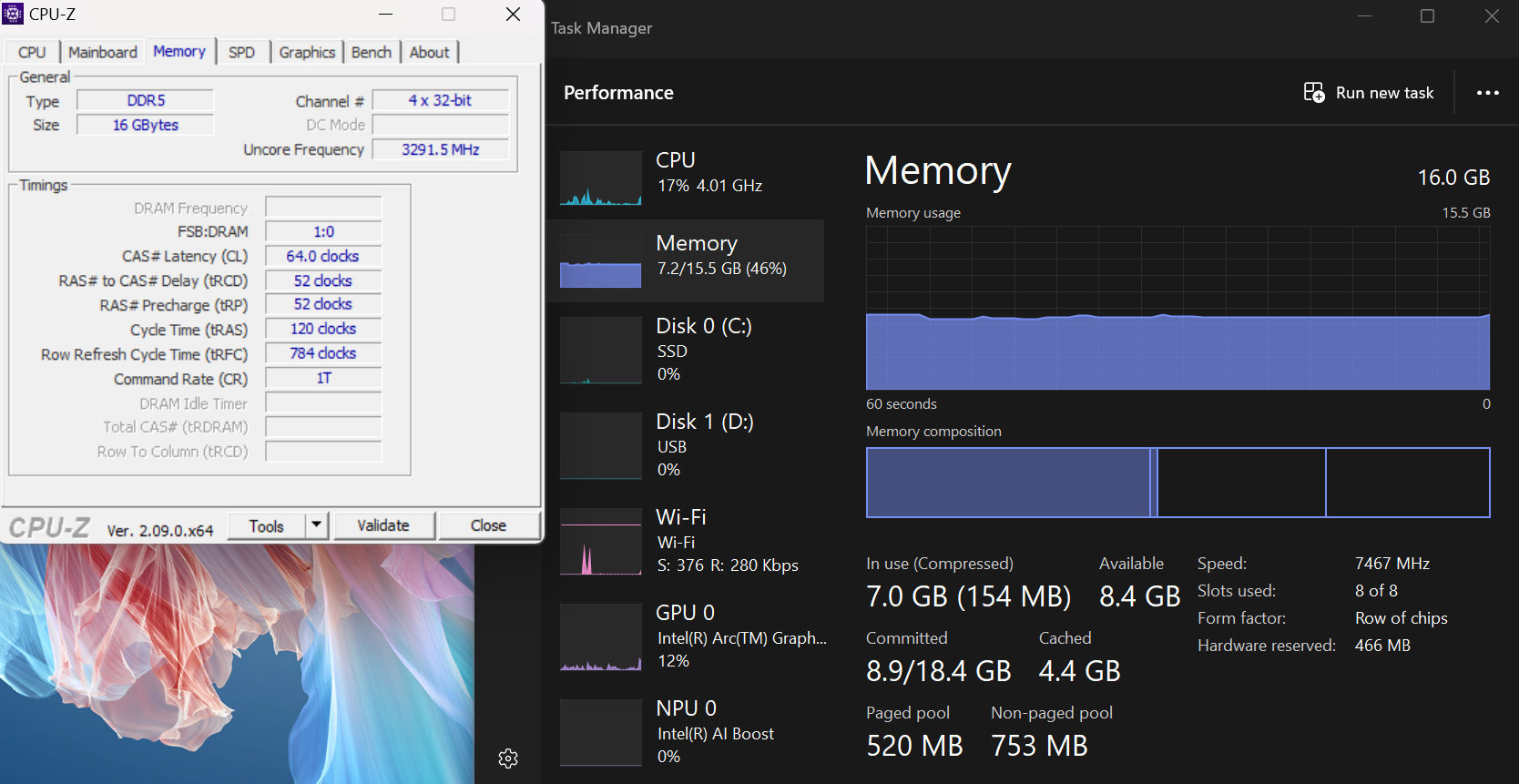Click the Memory composition bar
The height and width of the screenshot is (784, 1519).
(x=1177, y=483)
